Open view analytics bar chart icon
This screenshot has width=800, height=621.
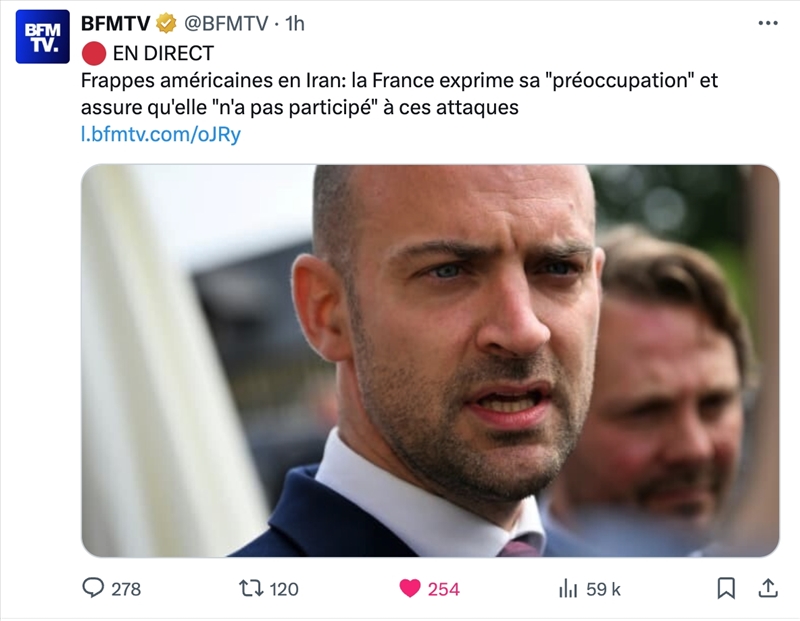coord(568,589)
